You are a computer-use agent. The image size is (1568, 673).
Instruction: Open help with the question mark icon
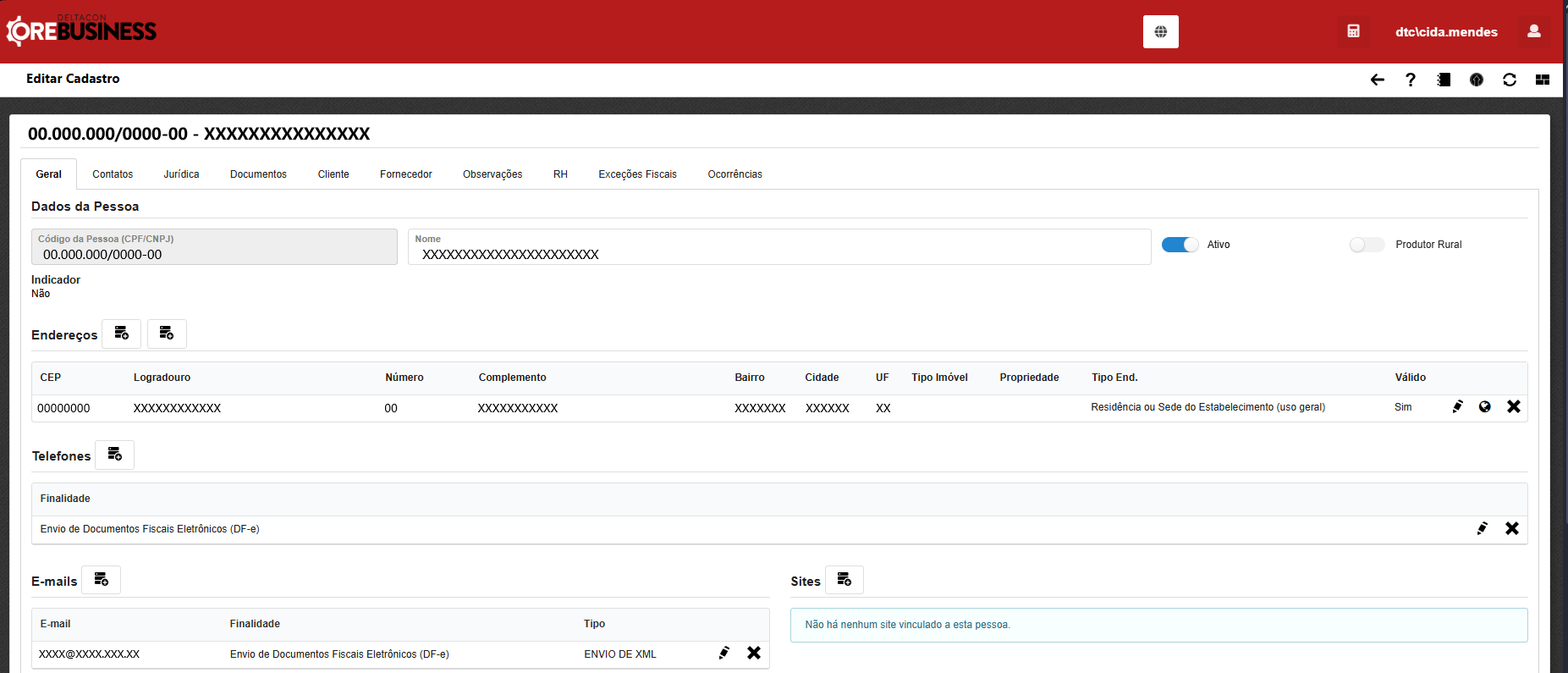point(1410,80)
